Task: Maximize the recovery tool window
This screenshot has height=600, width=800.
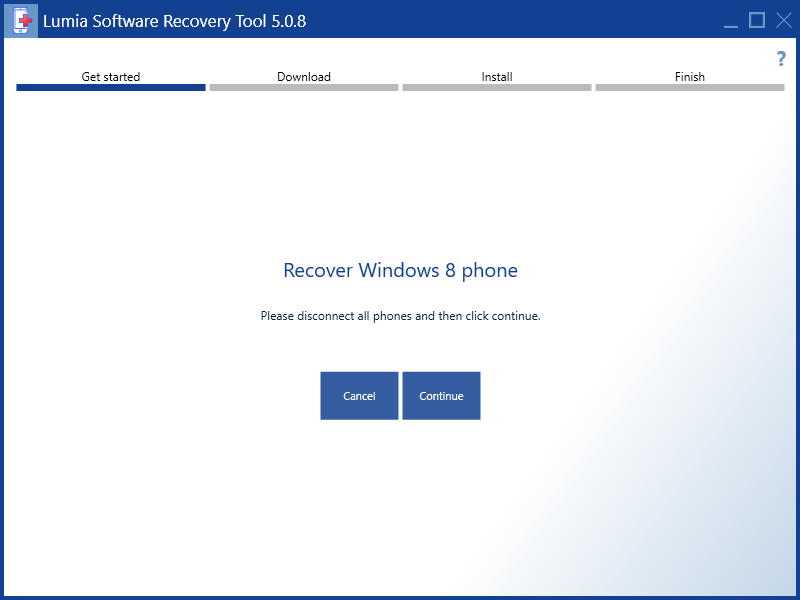Action: coord(757,20)
